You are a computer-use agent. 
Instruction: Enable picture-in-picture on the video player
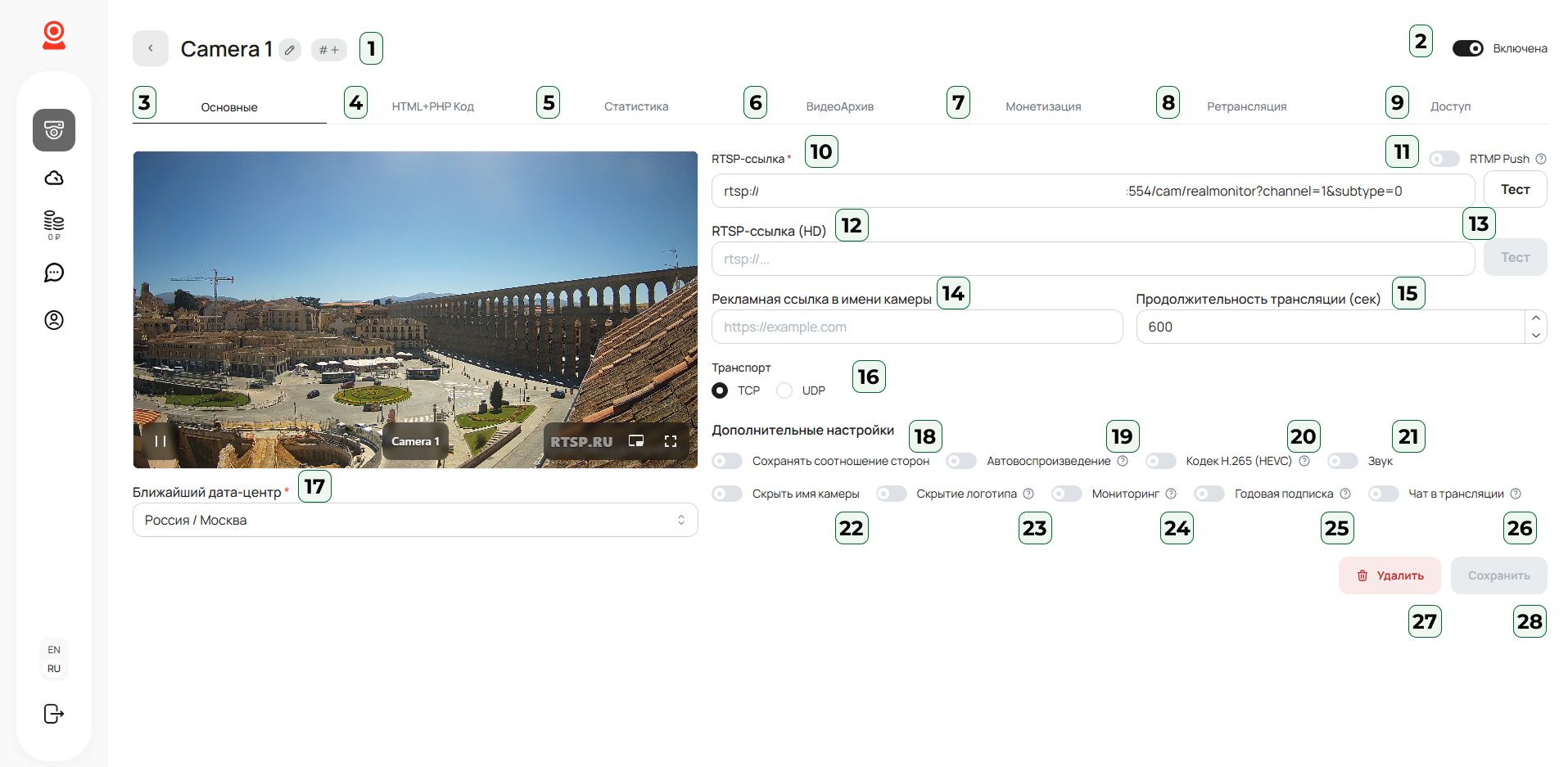(x=636, y=441)
